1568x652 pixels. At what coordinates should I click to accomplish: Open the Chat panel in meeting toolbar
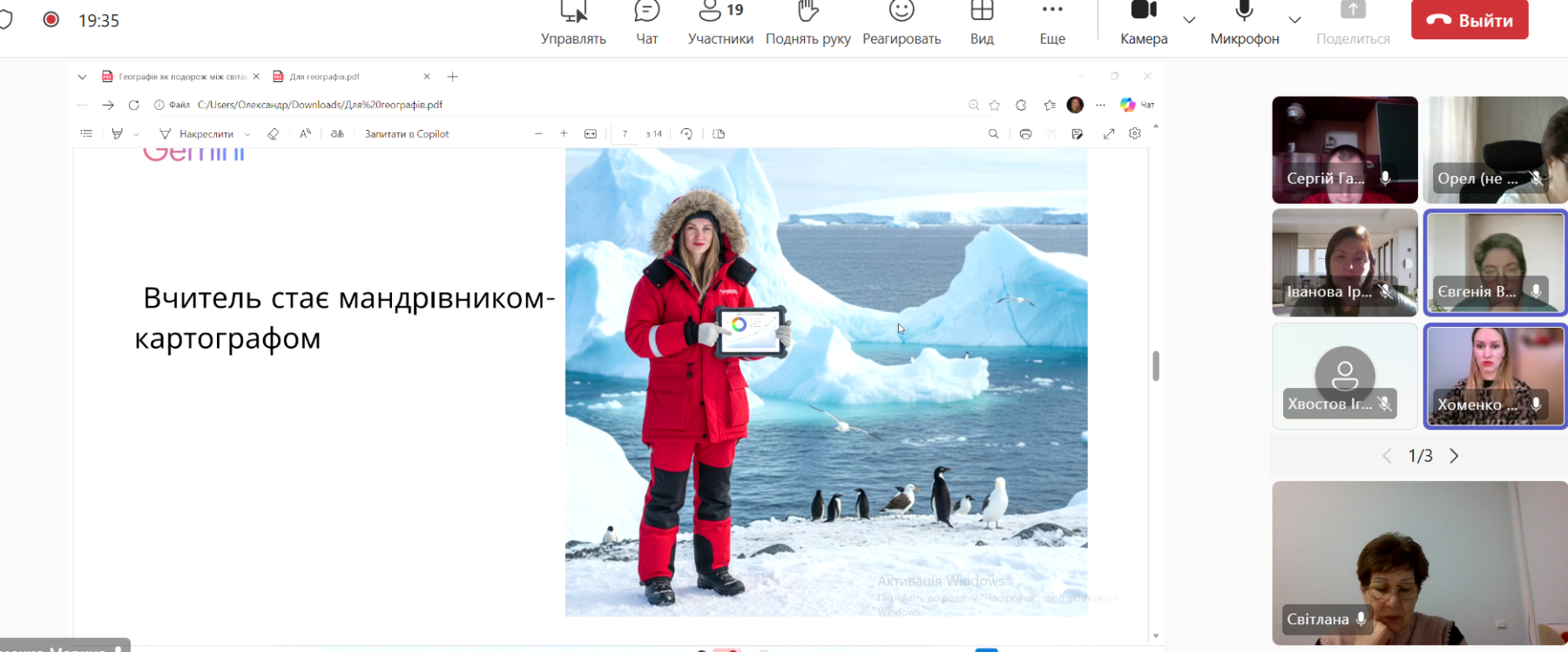[x=646, y=23]
